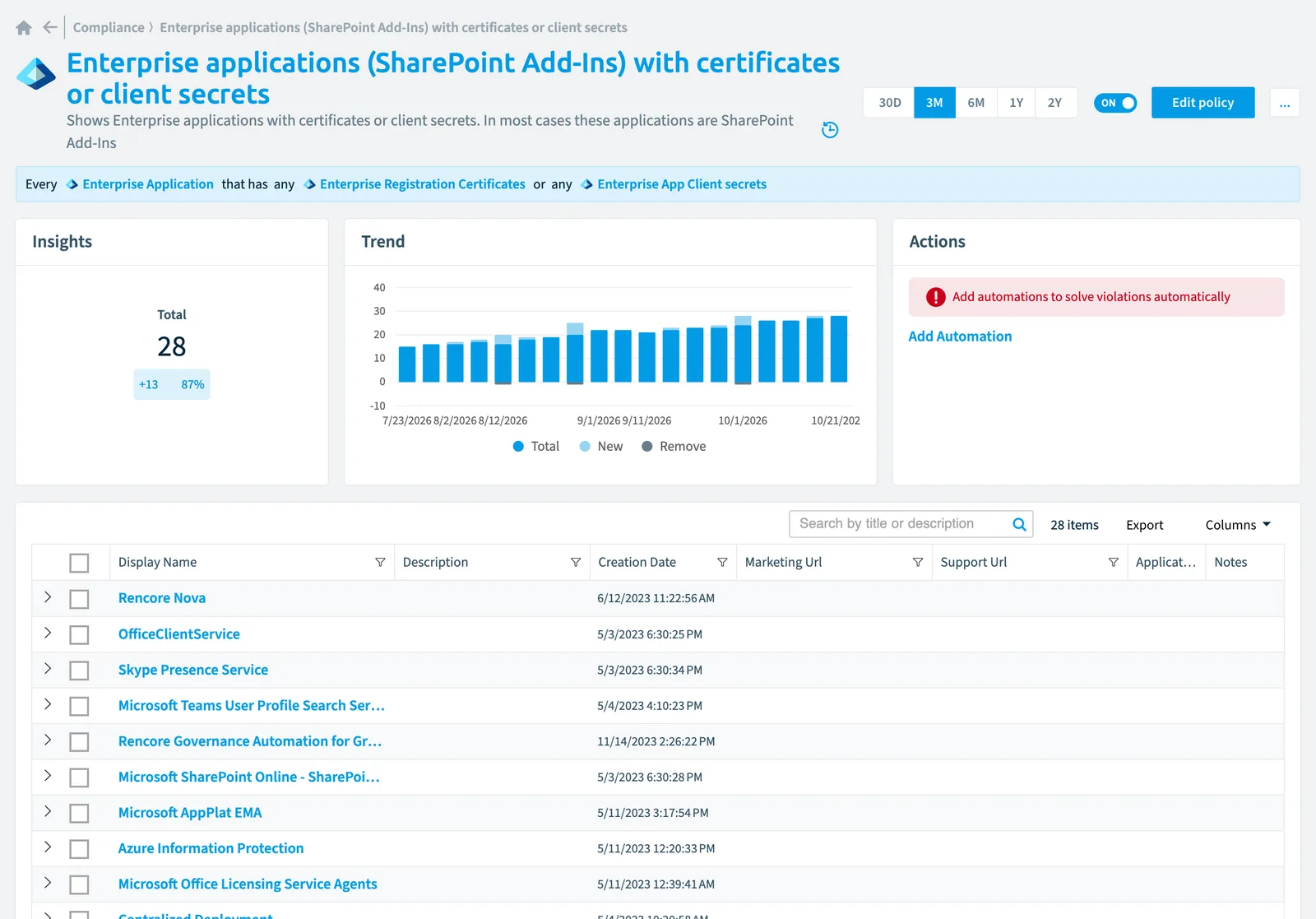Select the 3M time range

coord(934,103)
